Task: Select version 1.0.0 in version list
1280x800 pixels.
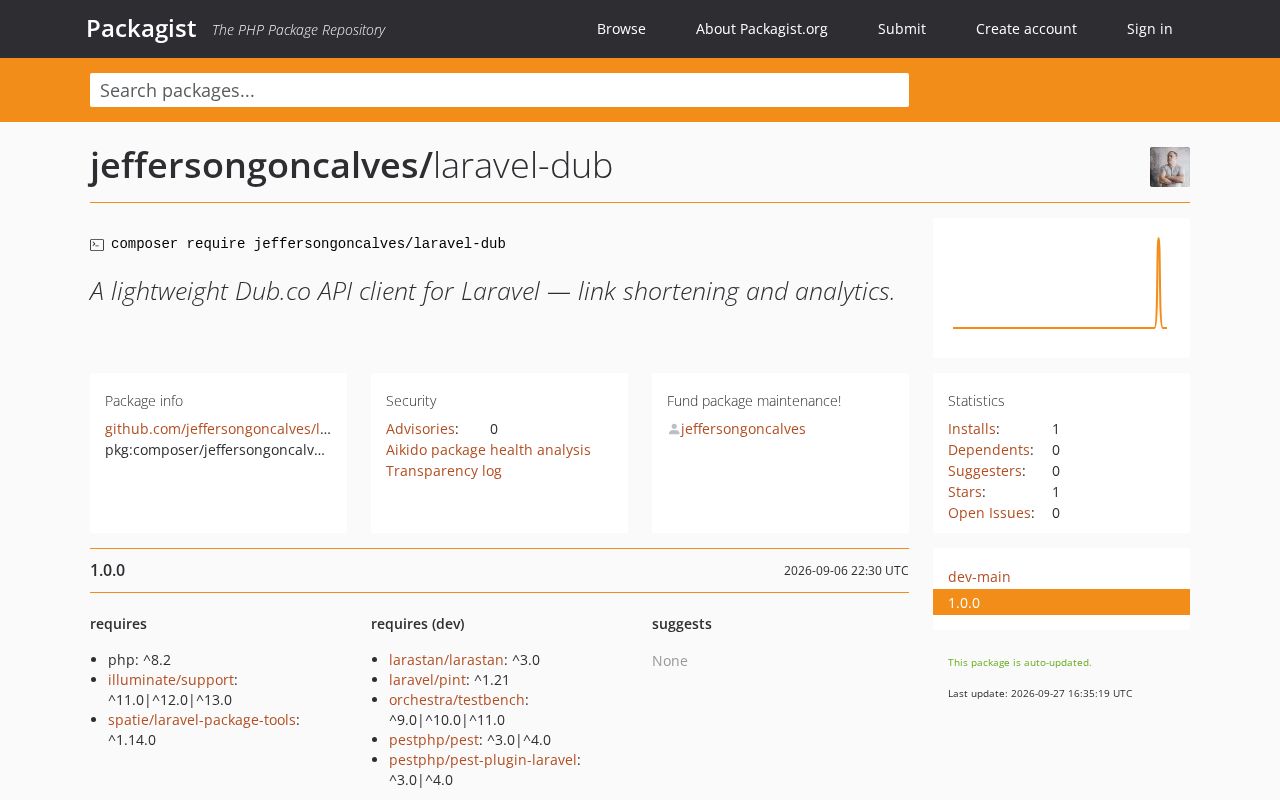Action: pos(1061,602)
